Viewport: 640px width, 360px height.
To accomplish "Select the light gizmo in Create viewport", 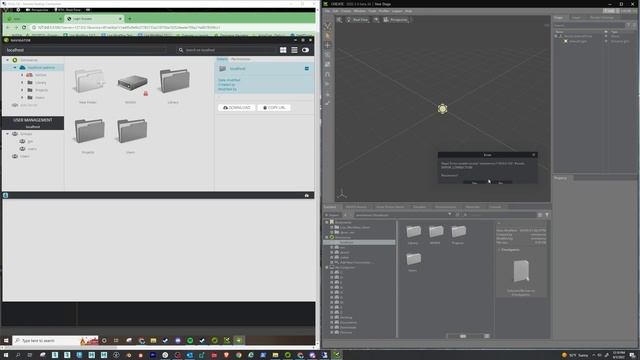I will [442, 109].
